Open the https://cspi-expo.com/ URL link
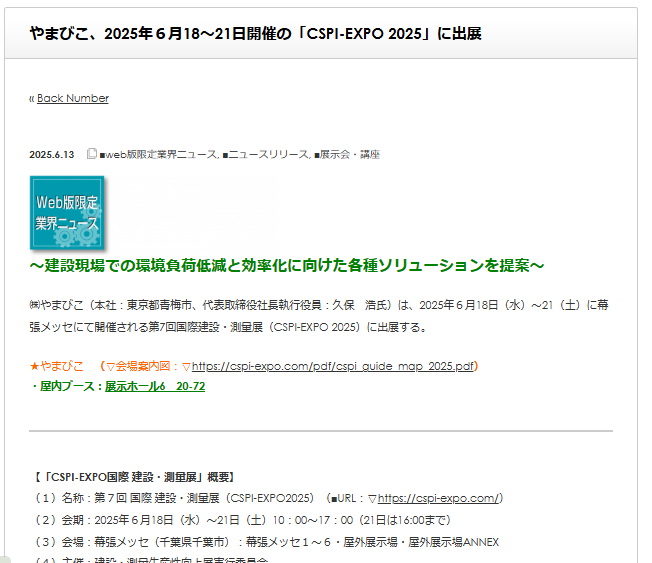This screenshot has height=563, width=652. tap(438, 498)
